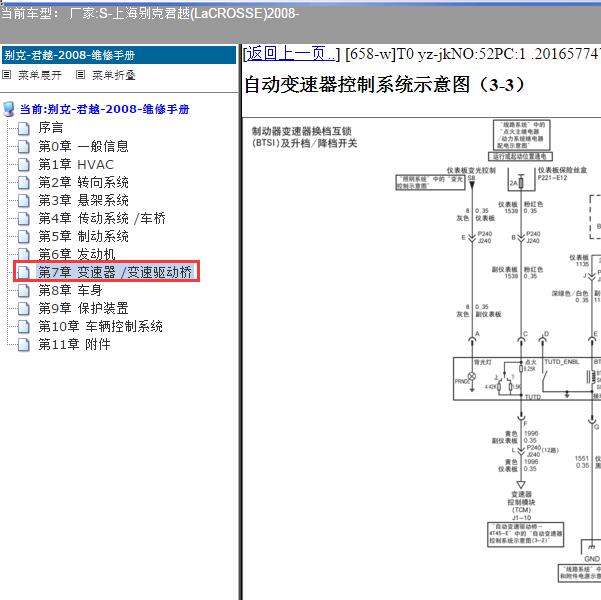Click the page icon next to 序言
This screenshot has width=601, height=600.
(24, 128)
